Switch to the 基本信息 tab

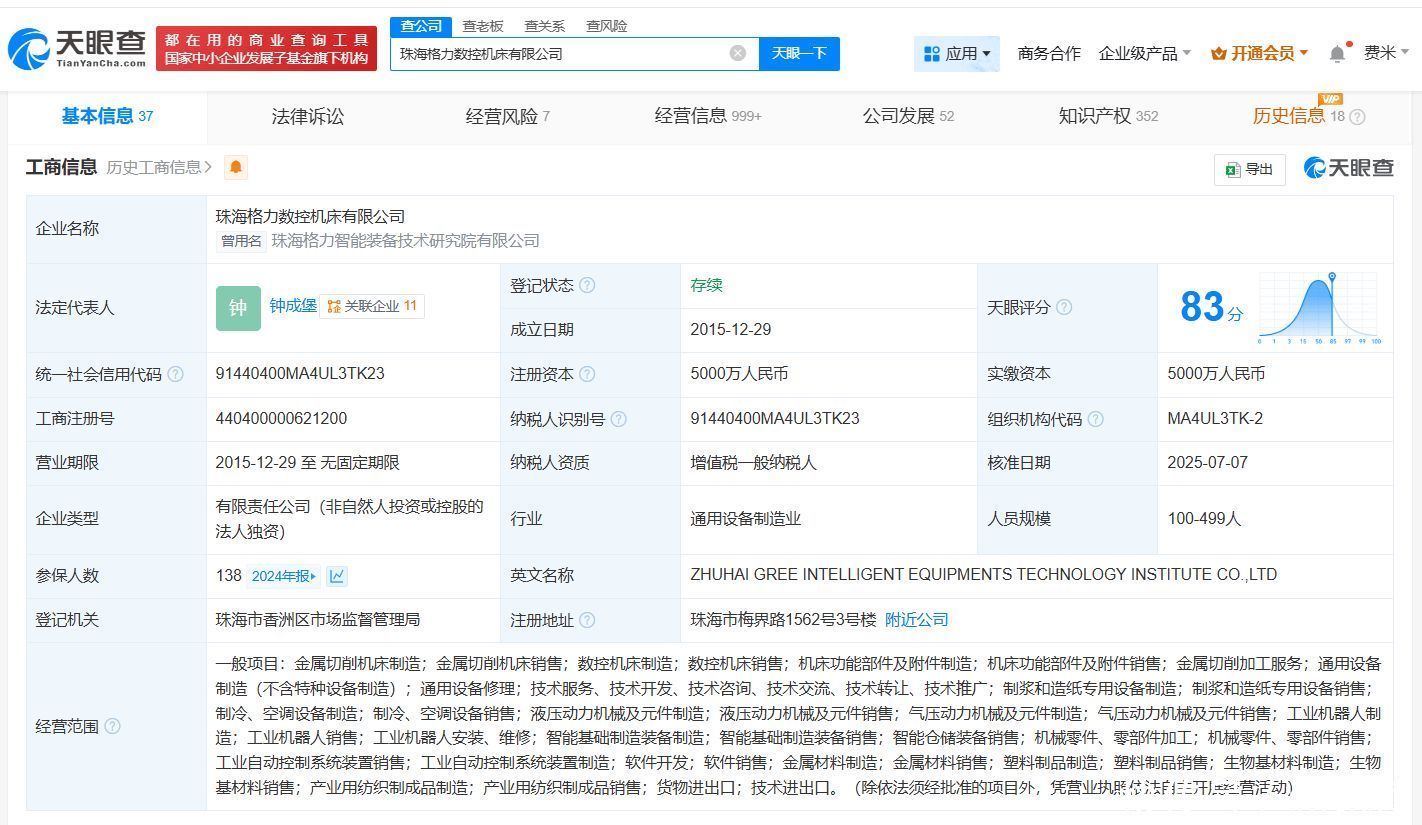108,116
